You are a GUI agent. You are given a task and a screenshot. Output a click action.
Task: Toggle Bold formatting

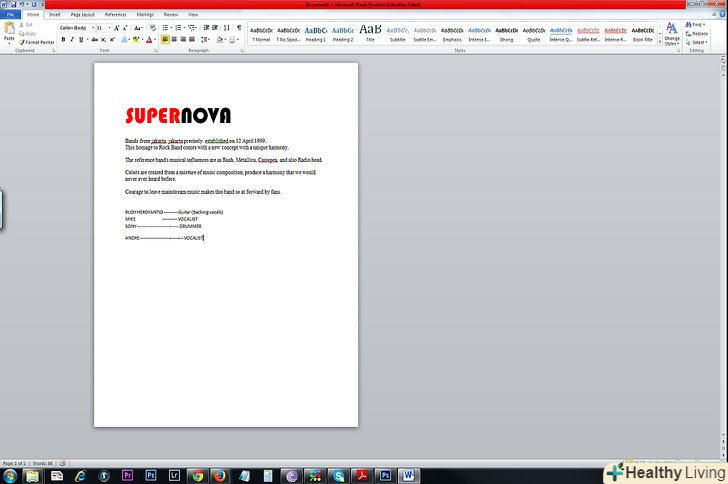tap(63, 40)
